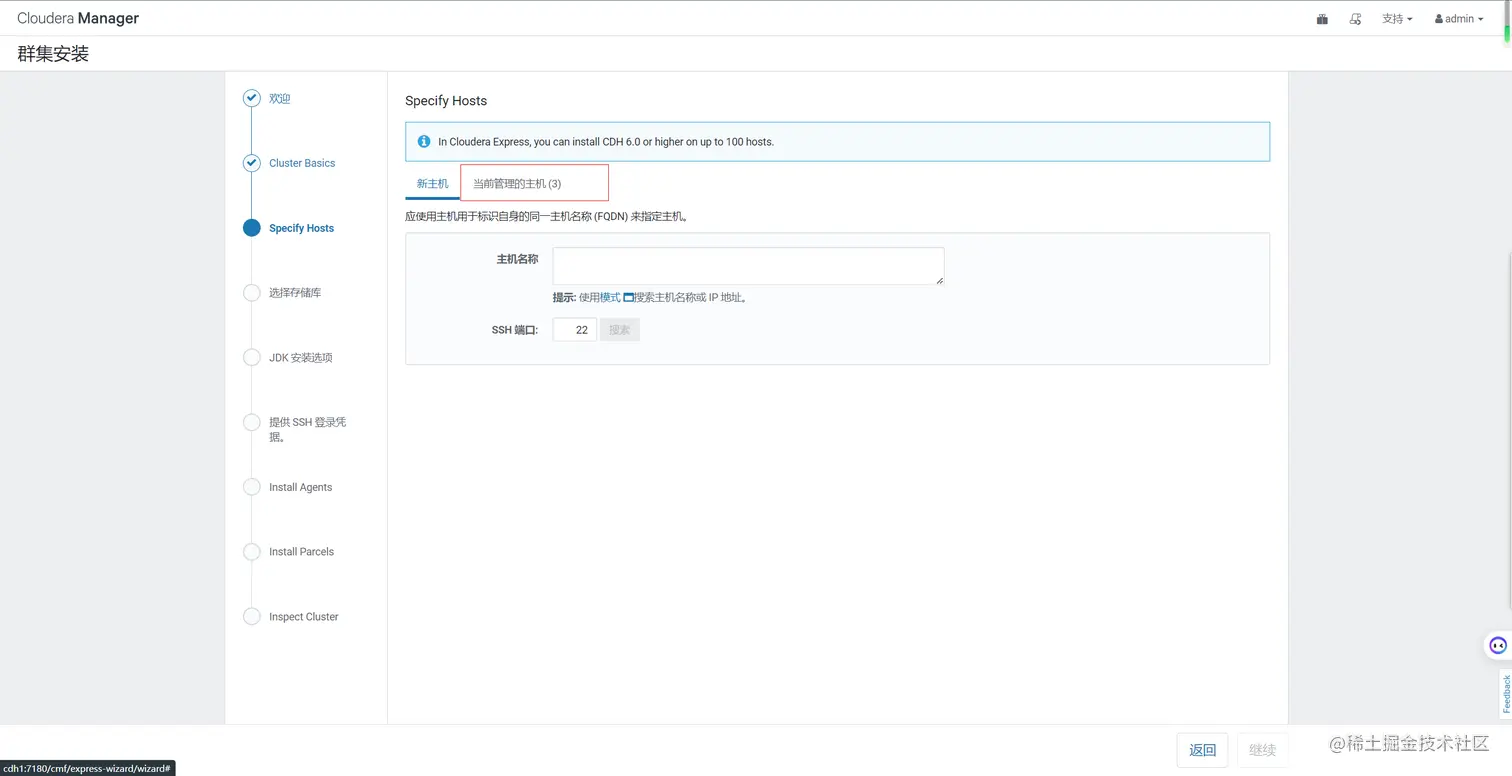Open the 模式 pattern hint link
The image size is (1512, 776).
pos(610,298)
